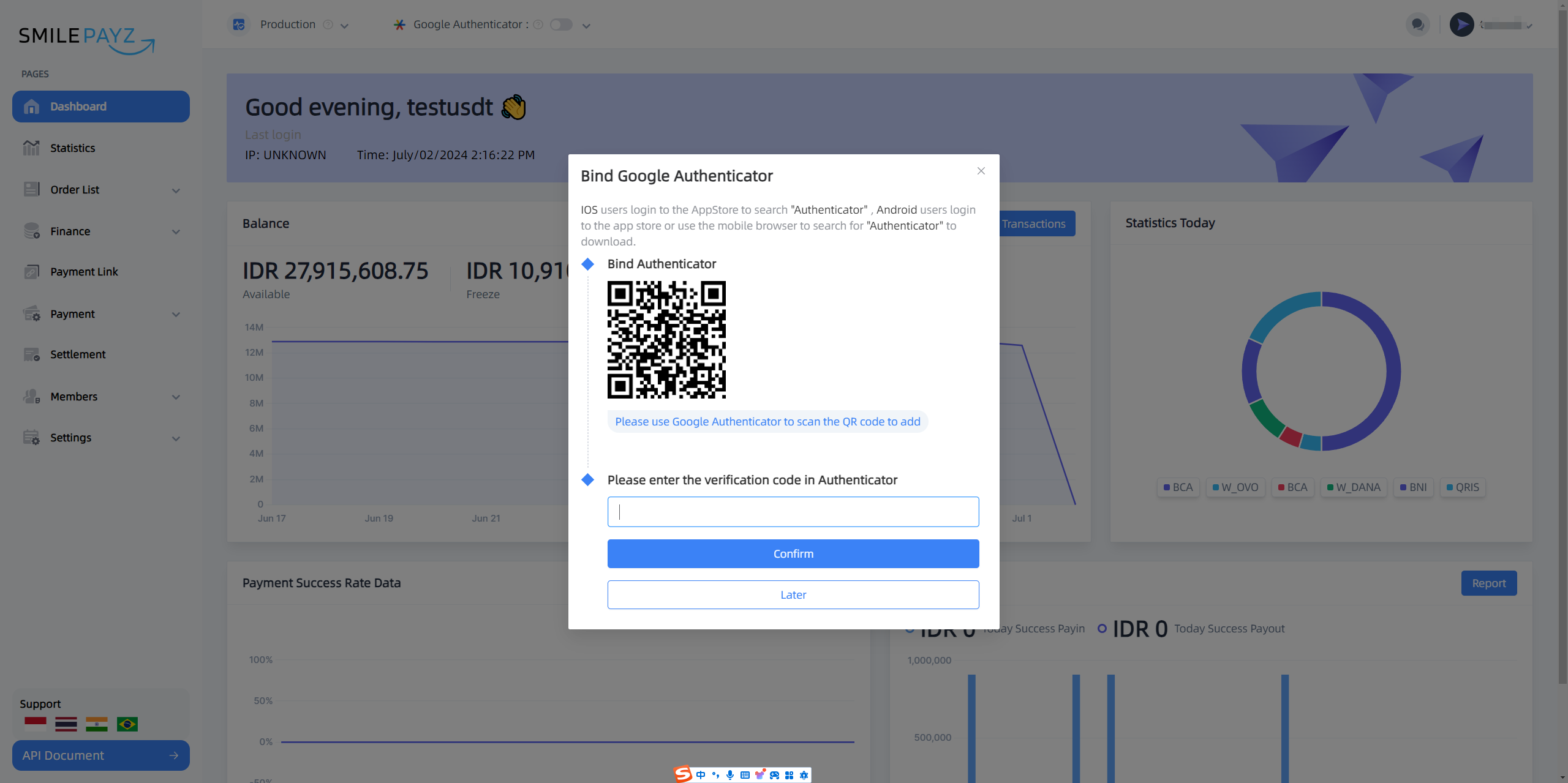Toggle the QRIS legend item
The height and width of the screenshot is (783, 1568).
(x=1463, y=487)
